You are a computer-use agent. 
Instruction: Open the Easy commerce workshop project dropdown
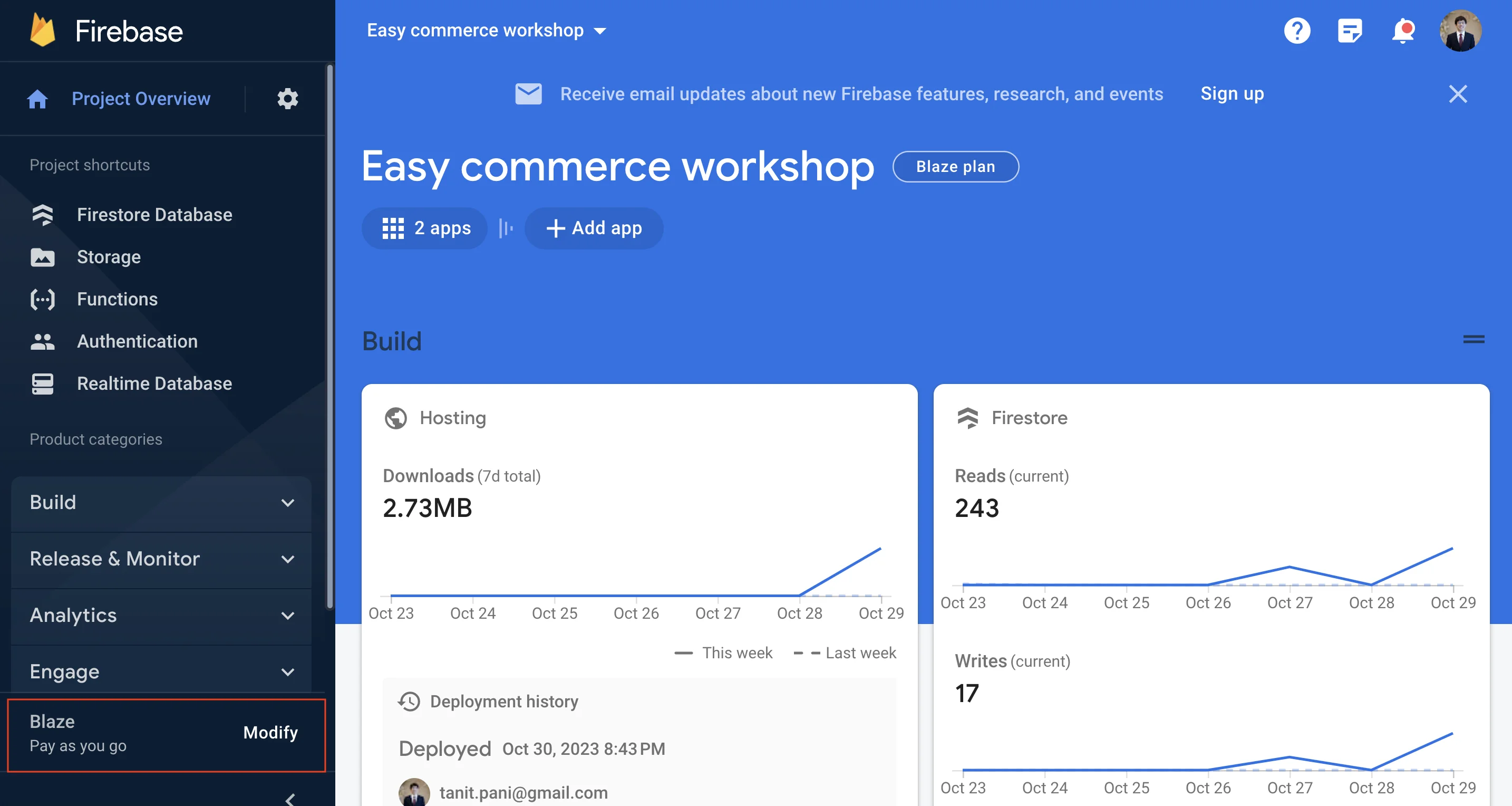486,31
